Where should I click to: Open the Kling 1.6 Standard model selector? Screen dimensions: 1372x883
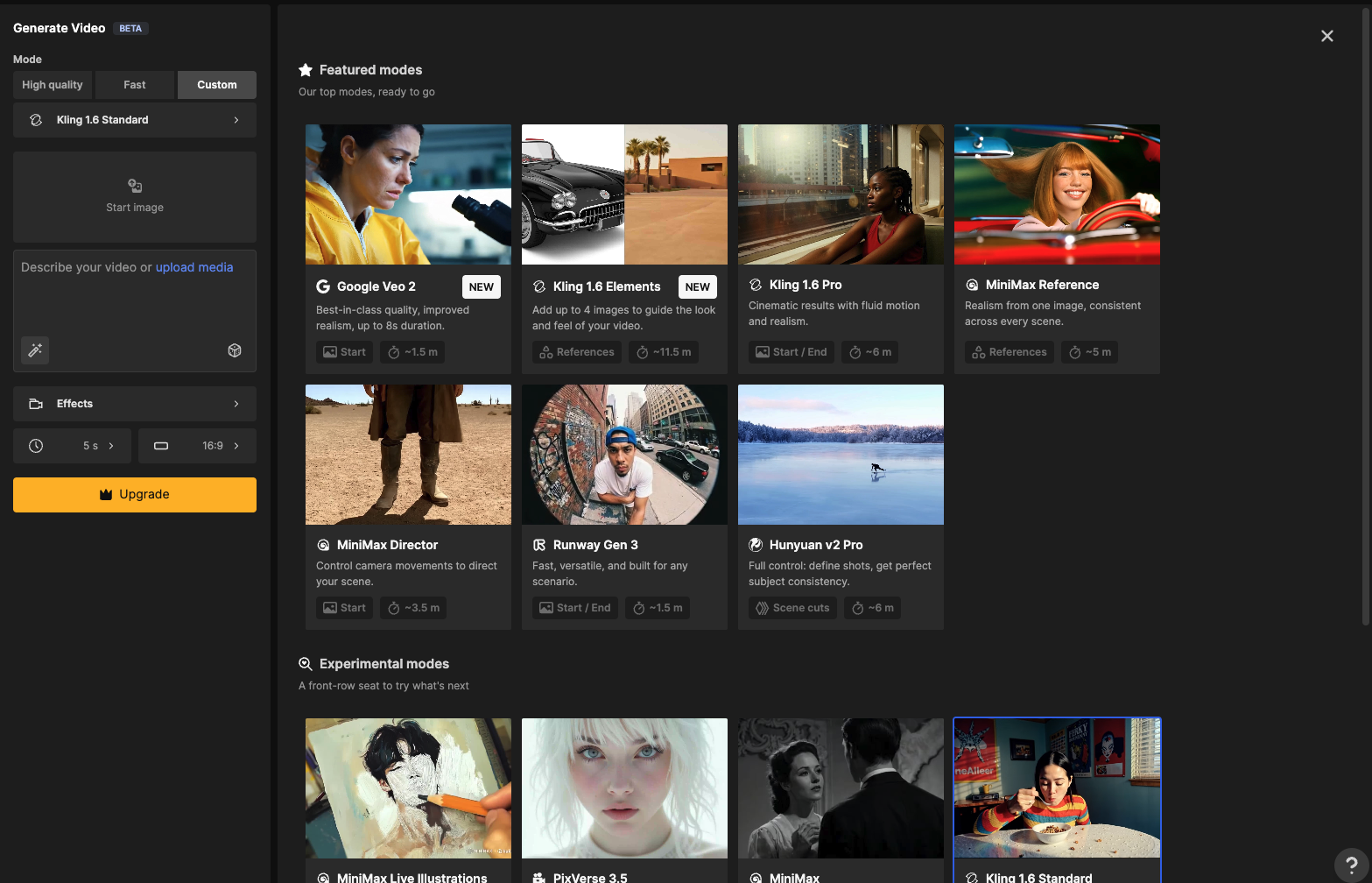pos(135,120)
